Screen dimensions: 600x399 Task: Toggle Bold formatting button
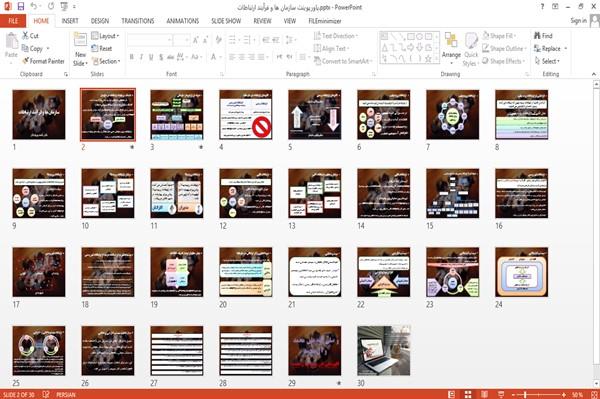pyautogui.click(x=131, y=57)
